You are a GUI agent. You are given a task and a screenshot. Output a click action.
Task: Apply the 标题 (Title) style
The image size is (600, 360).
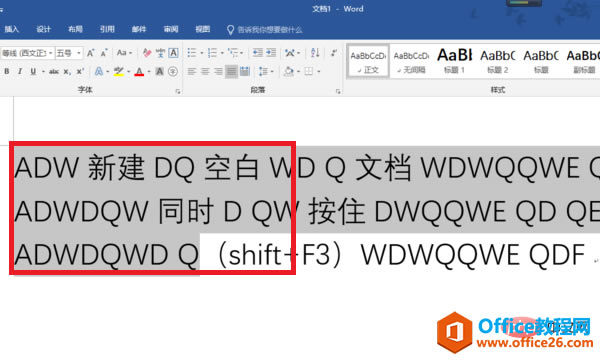541,62
